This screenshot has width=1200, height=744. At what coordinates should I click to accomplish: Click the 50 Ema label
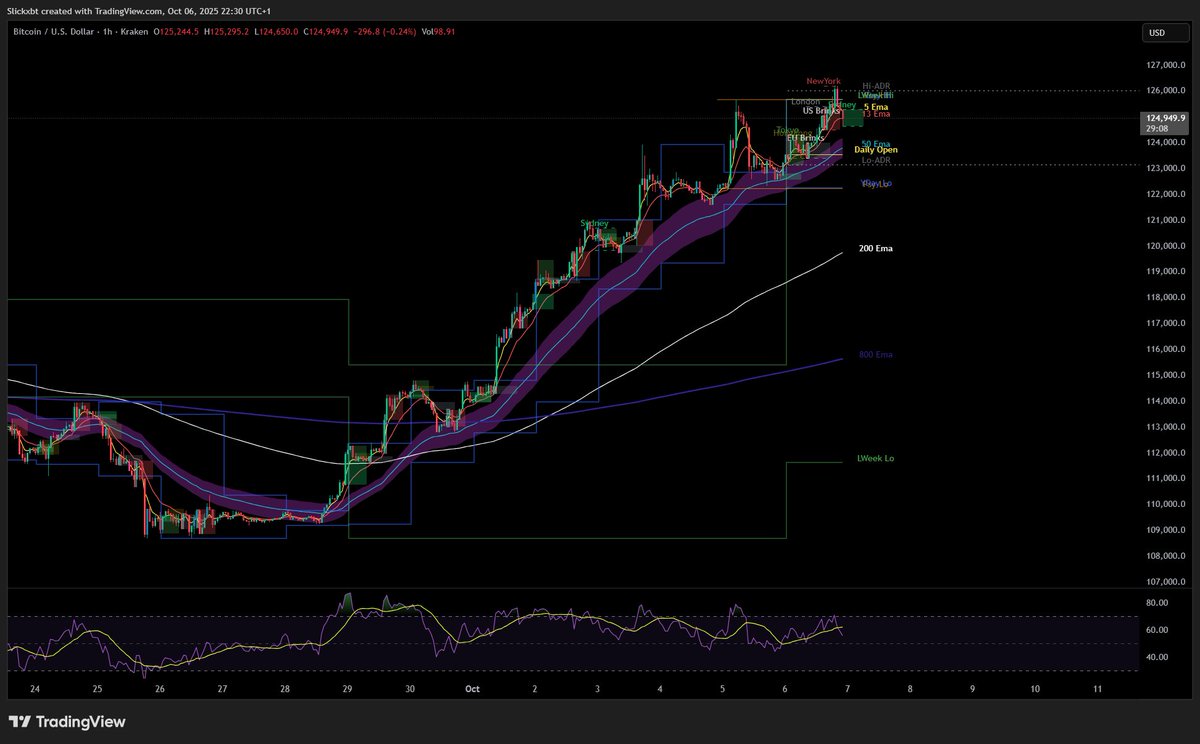[x=876, y=144]
